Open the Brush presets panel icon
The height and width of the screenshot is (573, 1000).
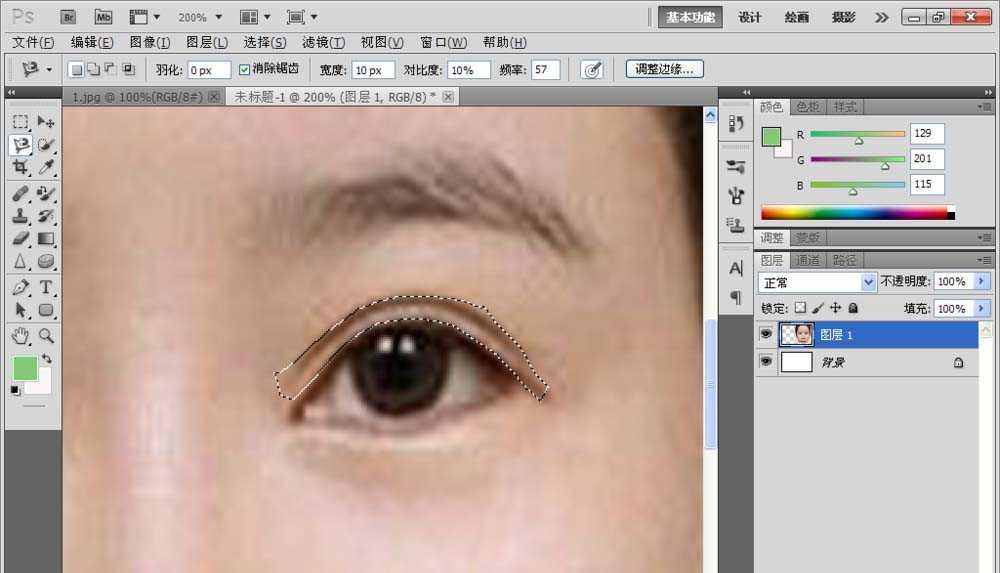coord(736,167)
